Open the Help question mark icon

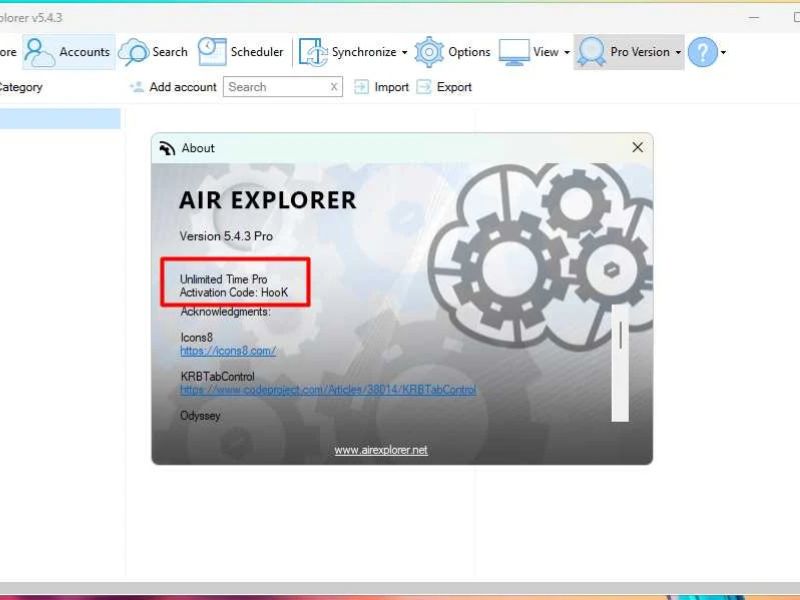(703, 52)
